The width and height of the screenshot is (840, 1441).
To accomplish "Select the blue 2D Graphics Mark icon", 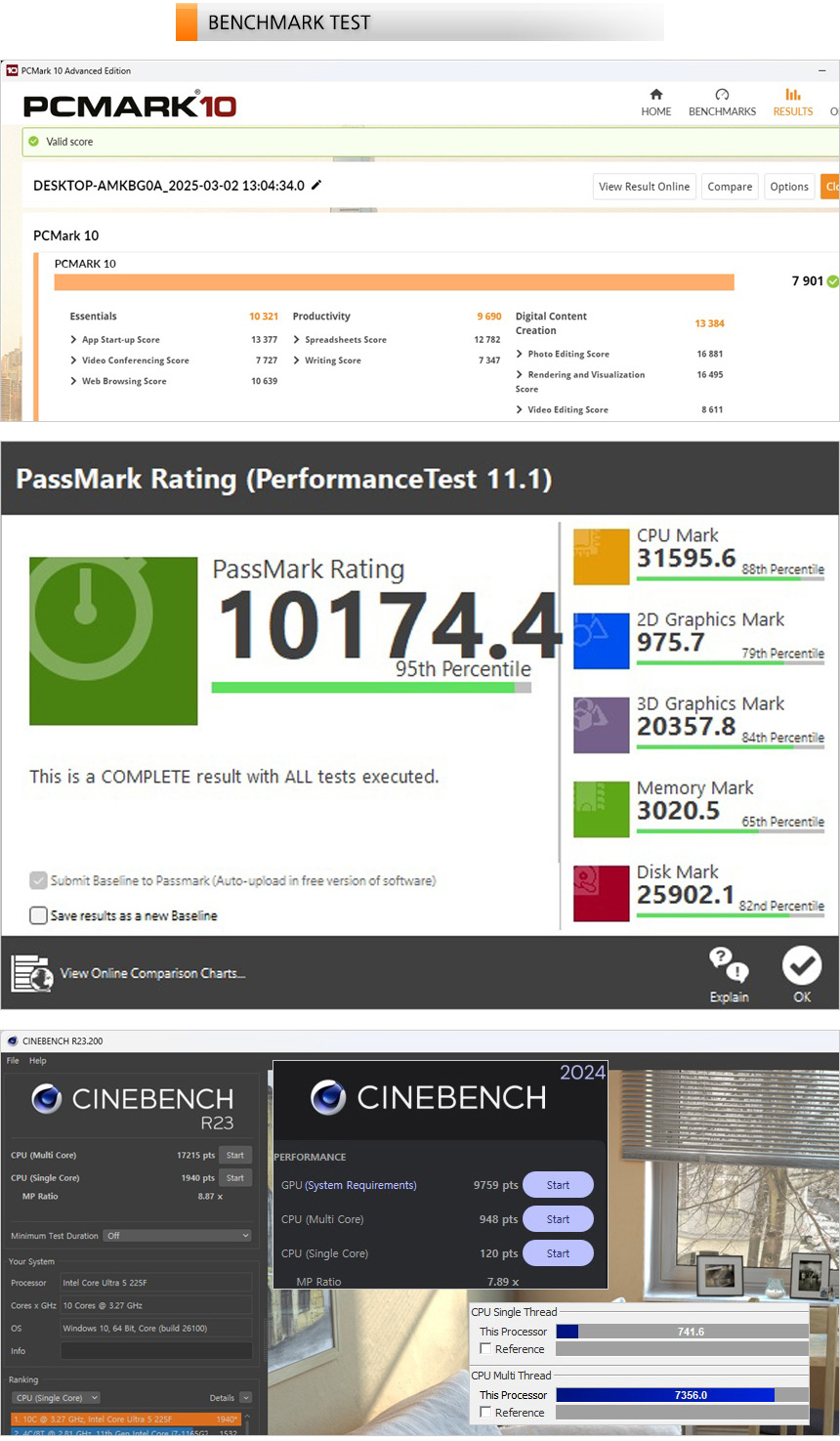I will tap(601, 641).
